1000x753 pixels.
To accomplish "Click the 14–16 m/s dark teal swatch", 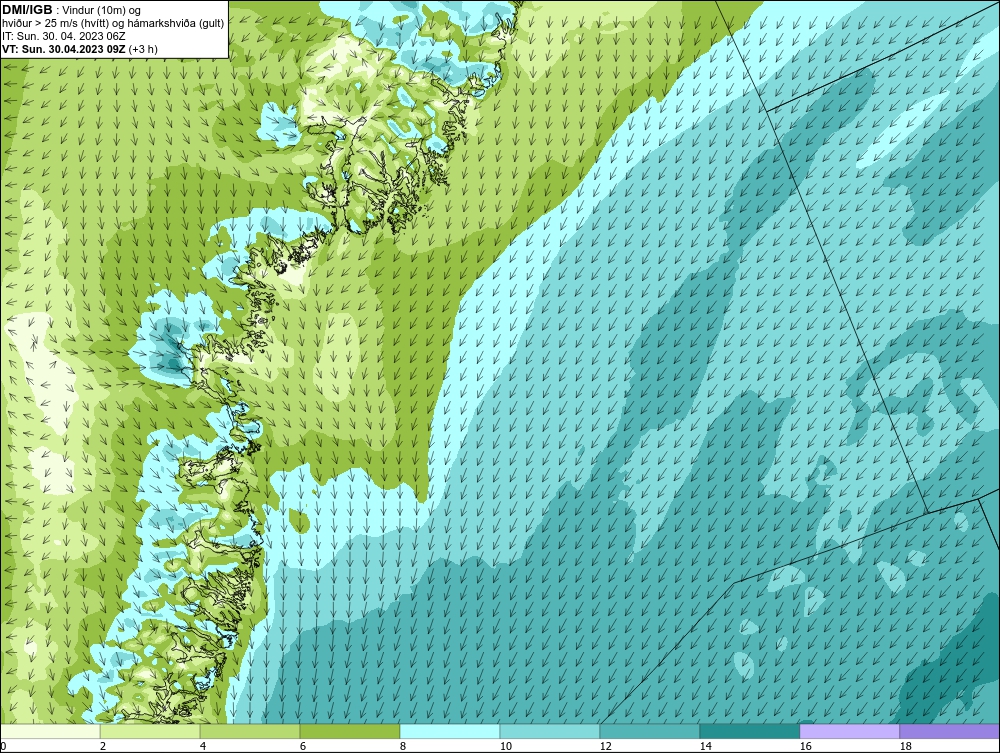I will [749, 731].
